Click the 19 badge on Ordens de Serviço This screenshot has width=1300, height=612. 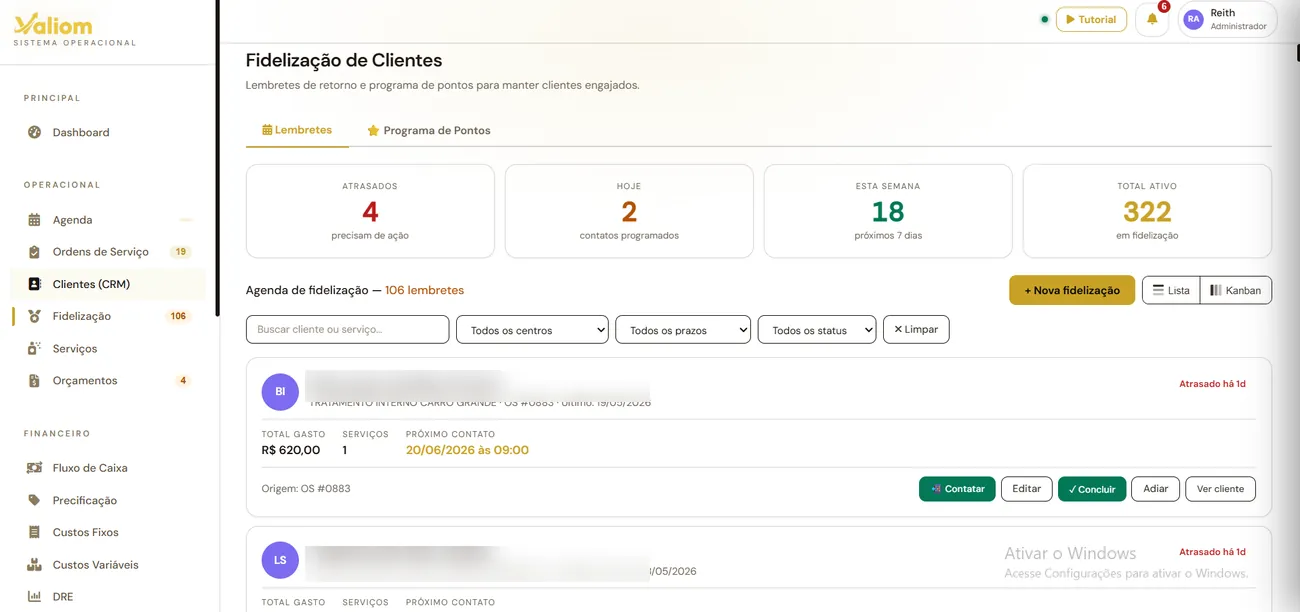pyautogui.click(x=181, y=252)
